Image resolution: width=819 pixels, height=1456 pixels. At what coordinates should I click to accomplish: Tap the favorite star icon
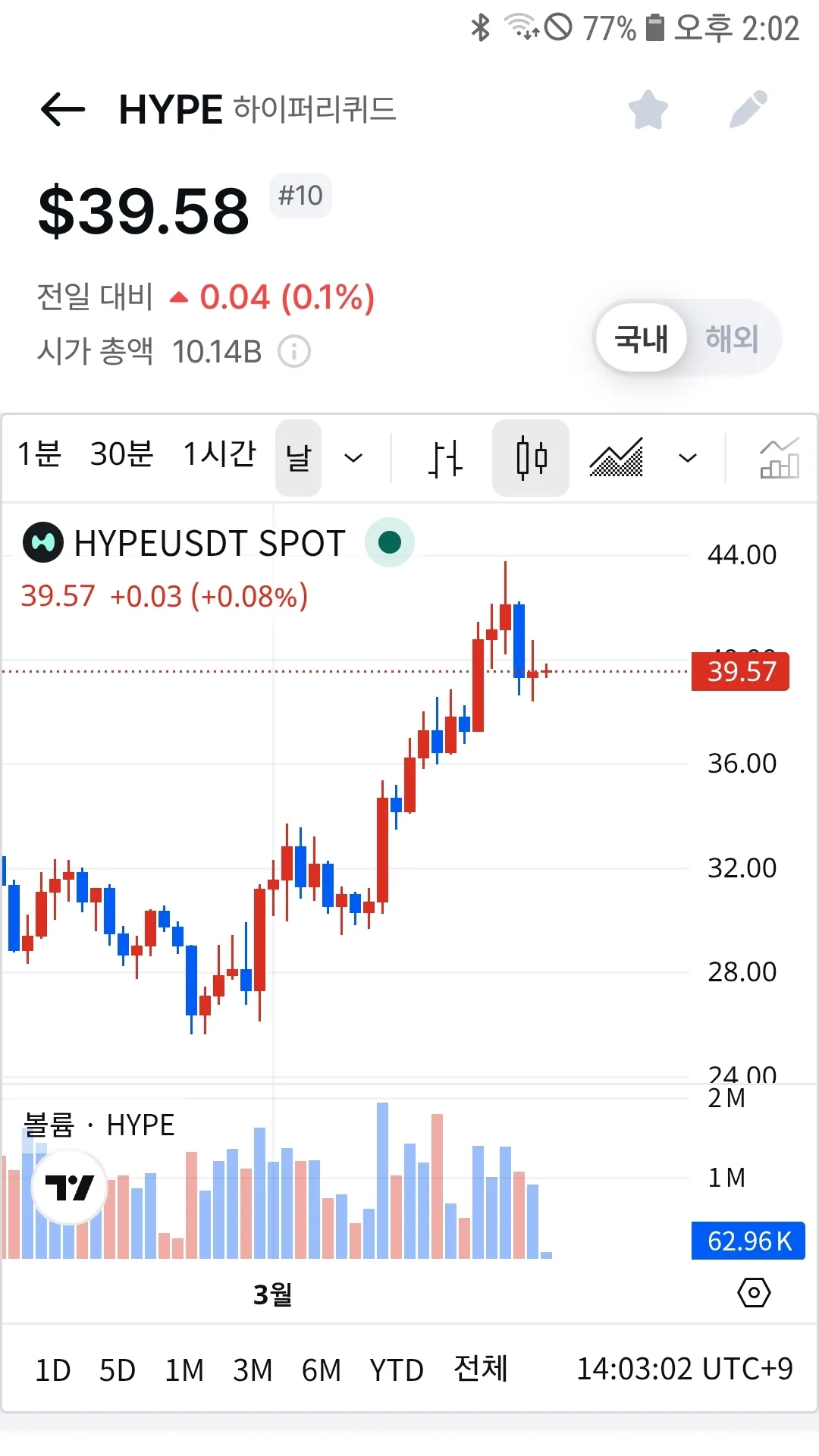(648, 110)
